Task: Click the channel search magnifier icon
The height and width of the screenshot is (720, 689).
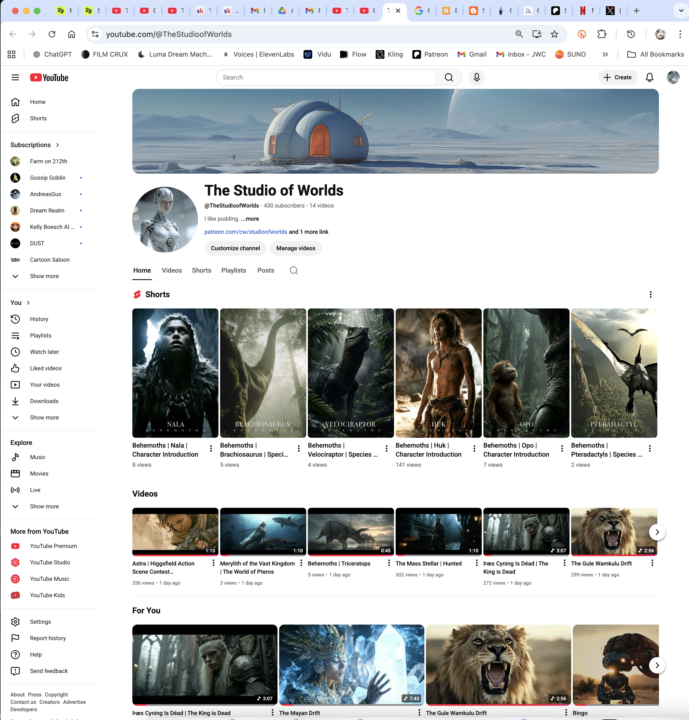Action: 294,270
